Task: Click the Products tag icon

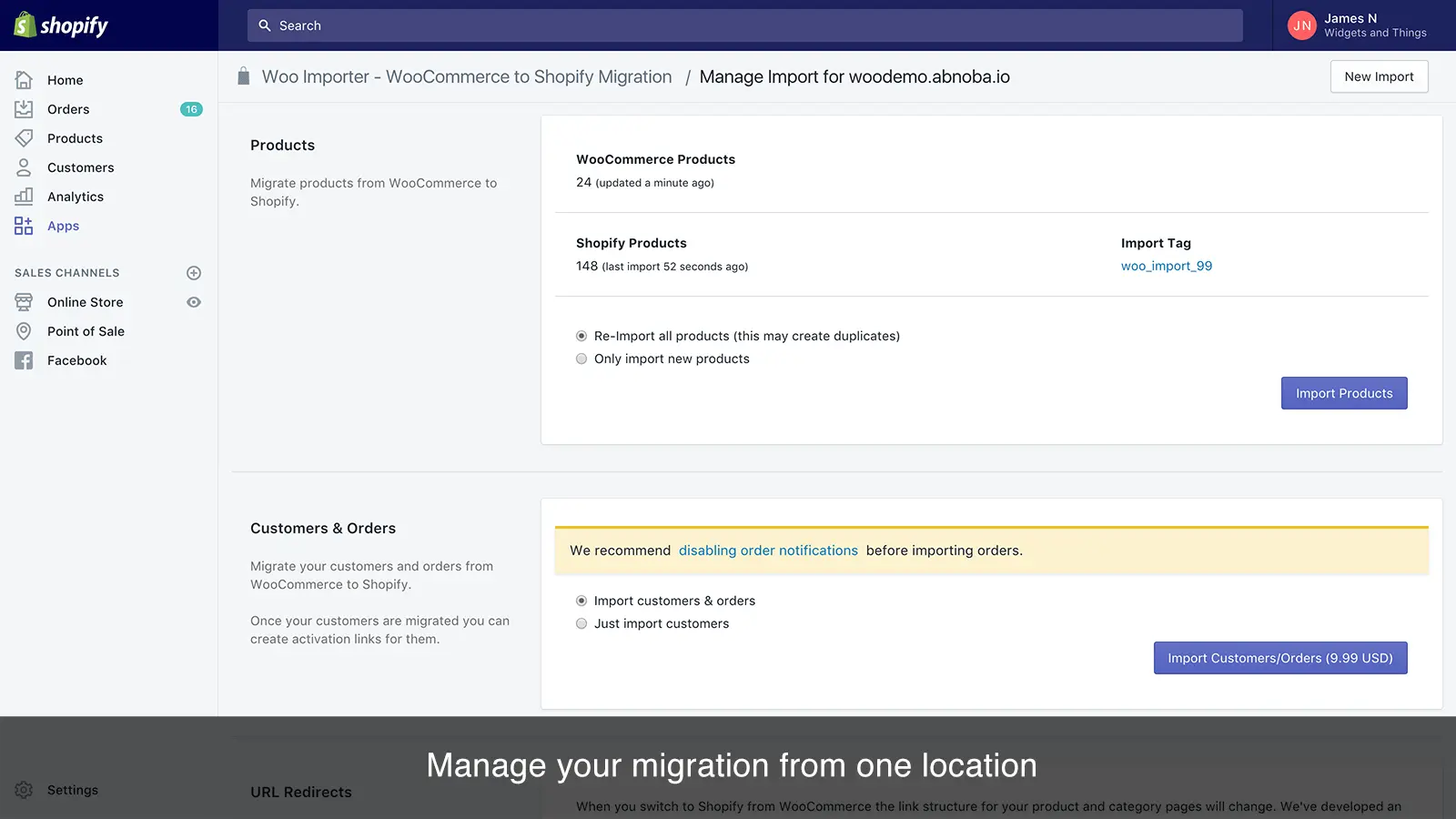Action: [x=24, y=138]
